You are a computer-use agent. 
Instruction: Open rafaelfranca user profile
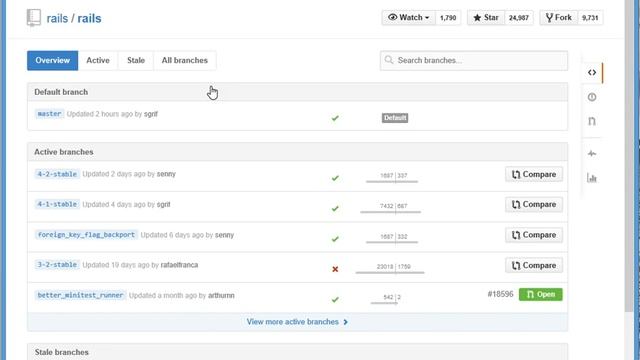click(179, 265)
